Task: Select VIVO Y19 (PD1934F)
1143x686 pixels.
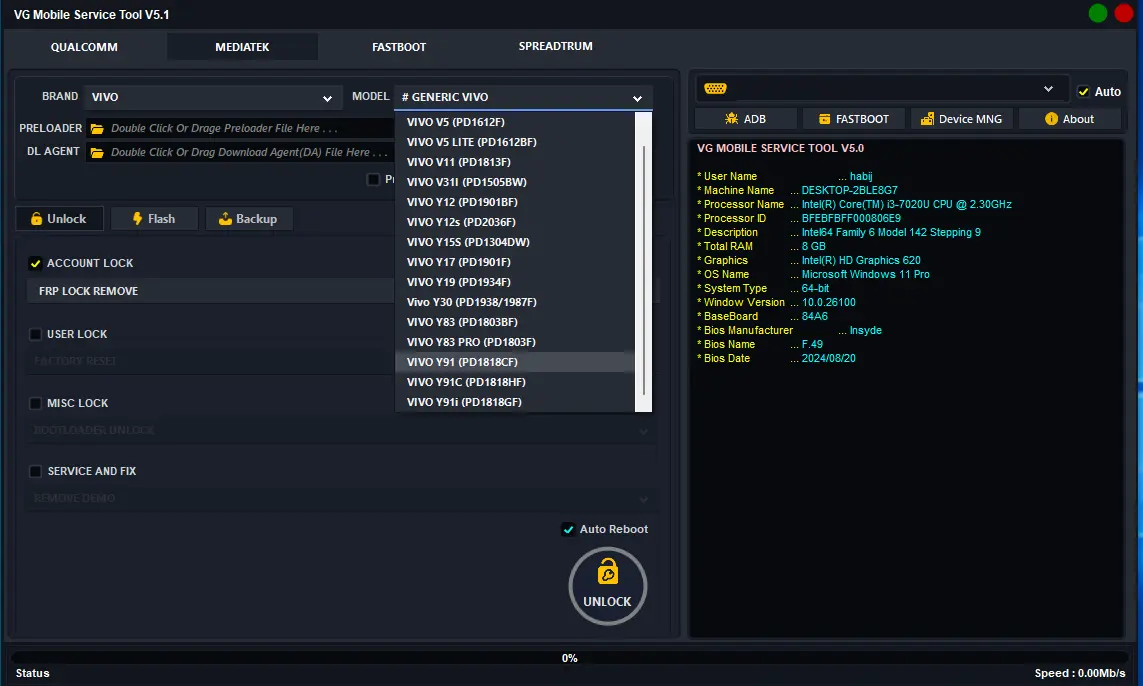Action: [x=515, y=281]
